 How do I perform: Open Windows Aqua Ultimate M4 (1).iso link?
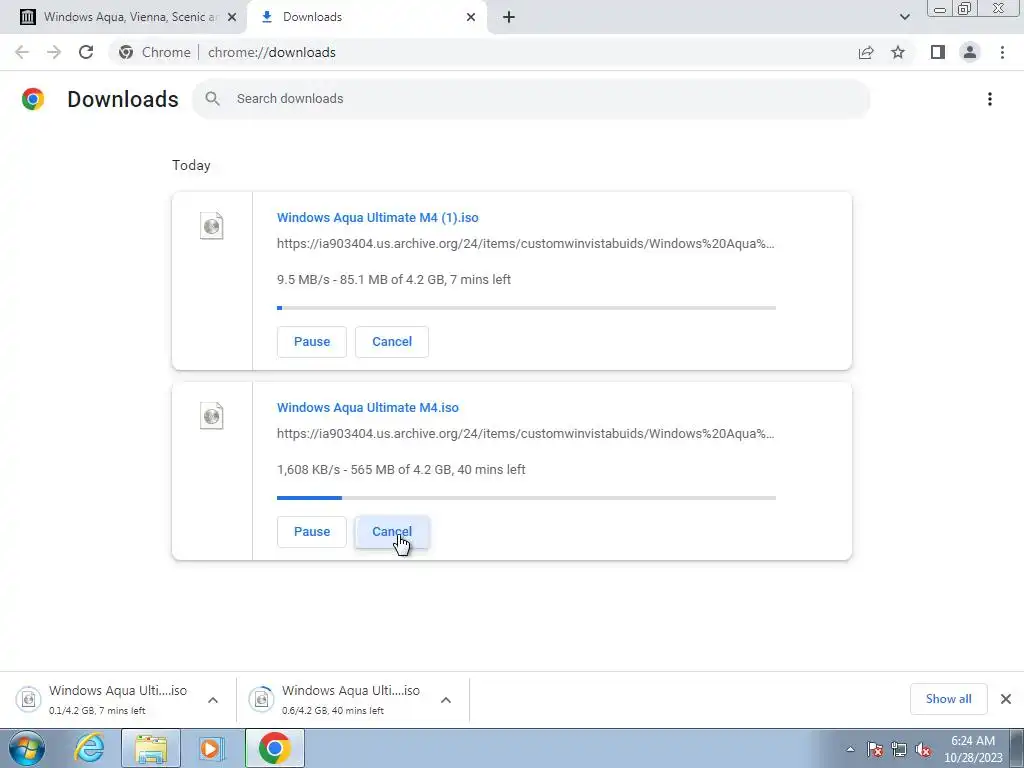click(377, 217)
